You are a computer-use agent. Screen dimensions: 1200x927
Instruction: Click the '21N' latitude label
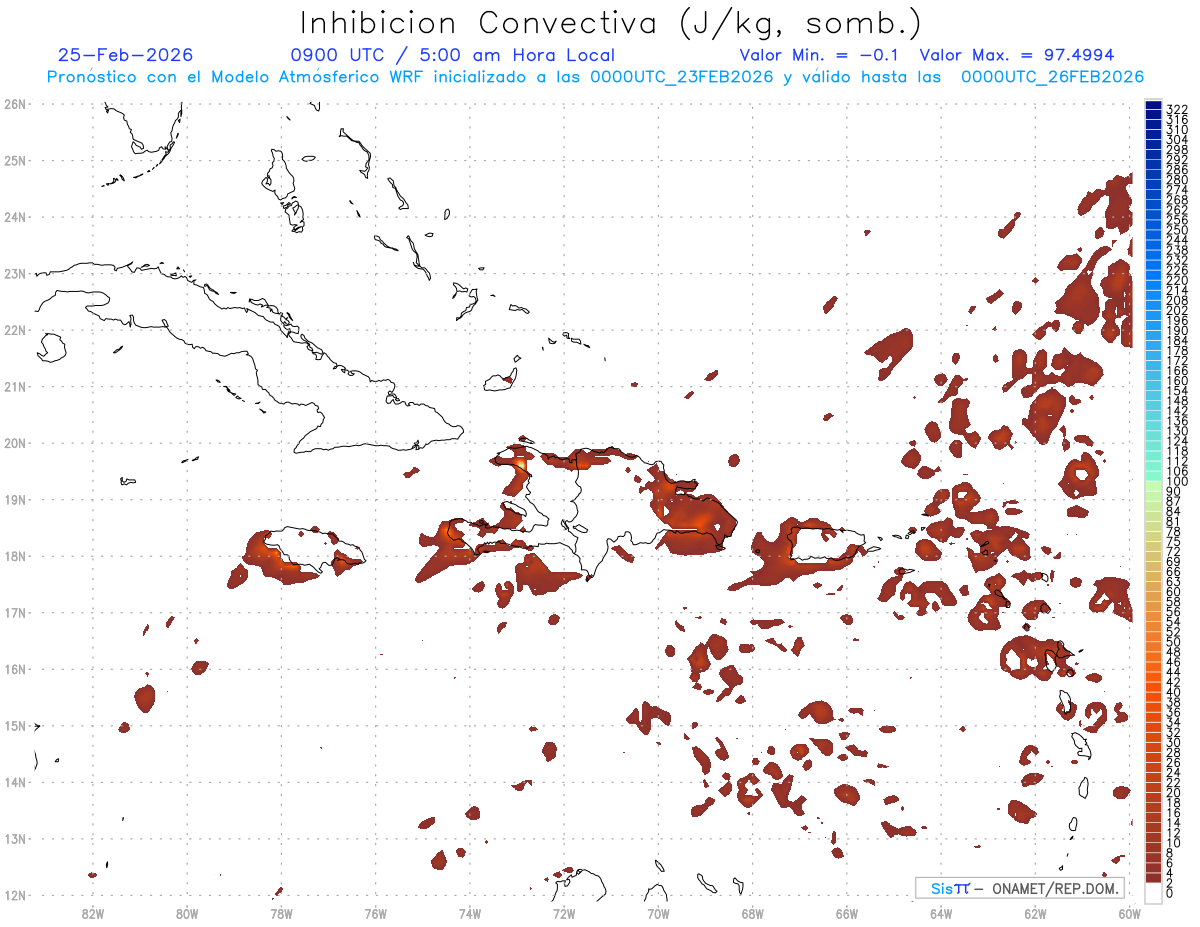point(14,386)
